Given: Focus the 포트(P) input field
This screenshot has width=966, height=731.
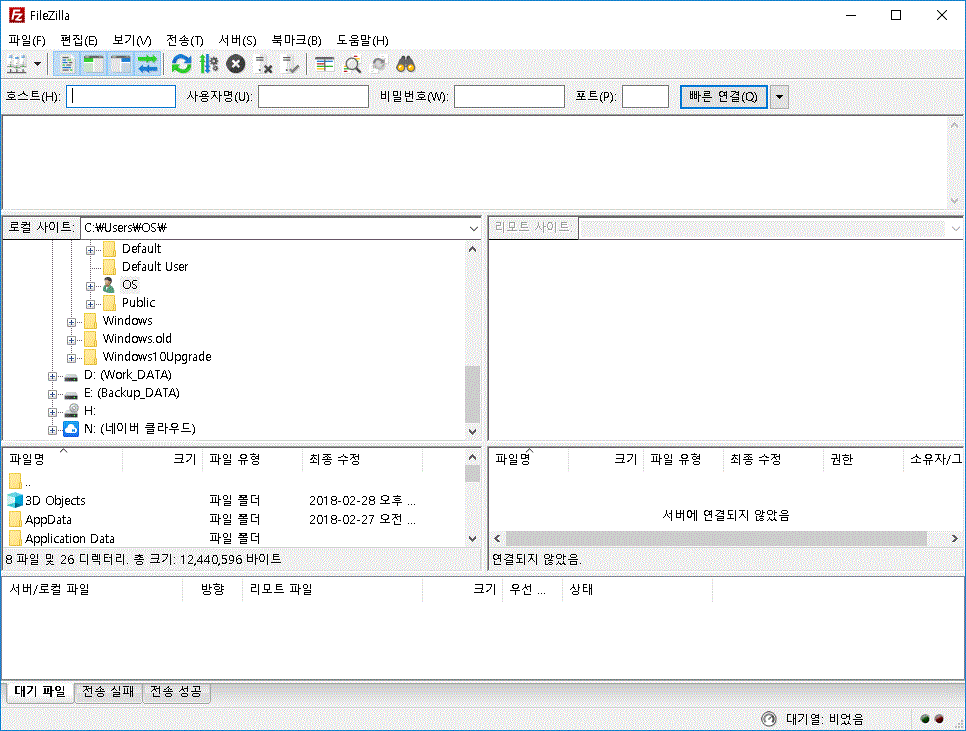Looking at the screenshot, I should click(x=645, y=97).
